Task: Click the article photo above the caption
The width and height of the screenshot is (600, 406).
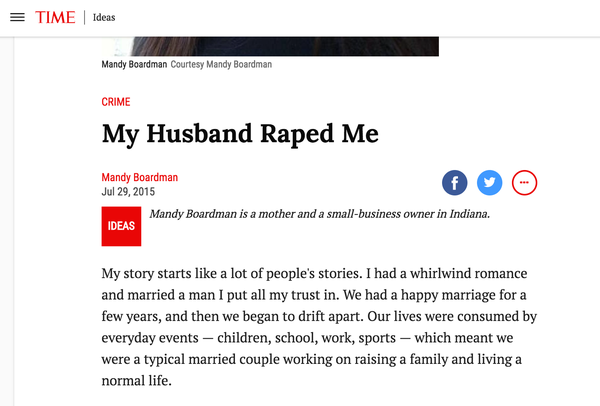Action: (270, 46)
